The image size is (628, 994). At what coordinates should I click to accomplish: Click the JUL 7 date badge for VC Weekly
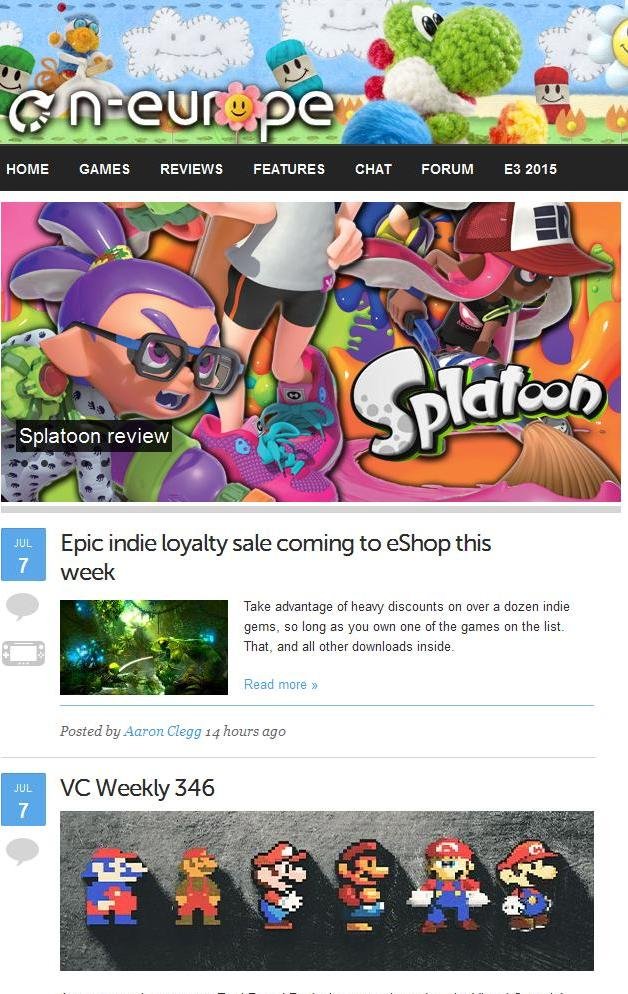pos(23,799)
